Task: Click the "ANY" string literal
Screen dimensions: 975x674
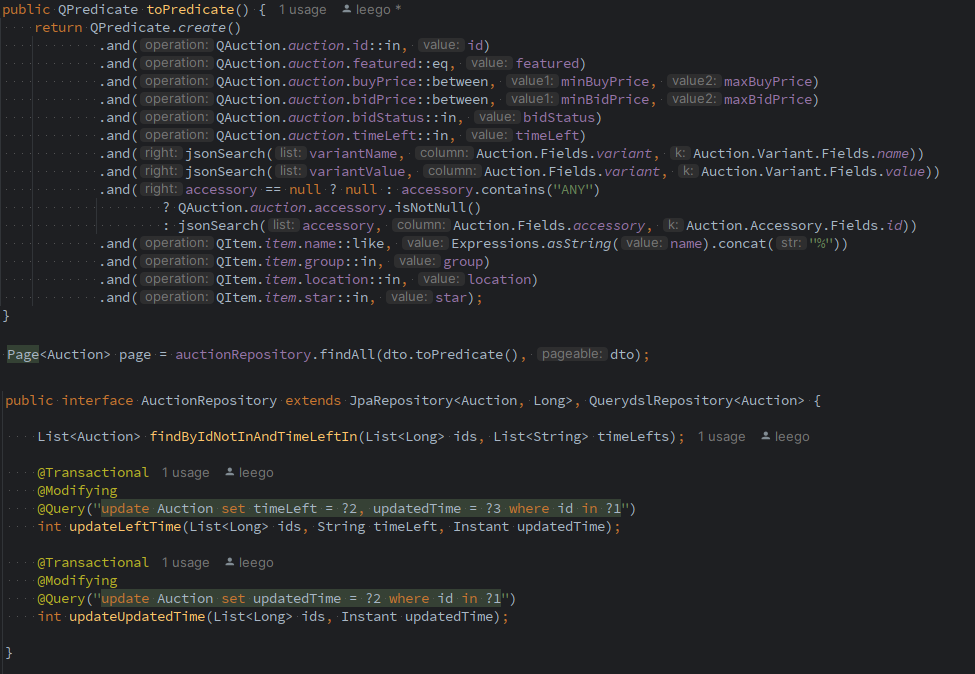Action: tap(572, 190)
